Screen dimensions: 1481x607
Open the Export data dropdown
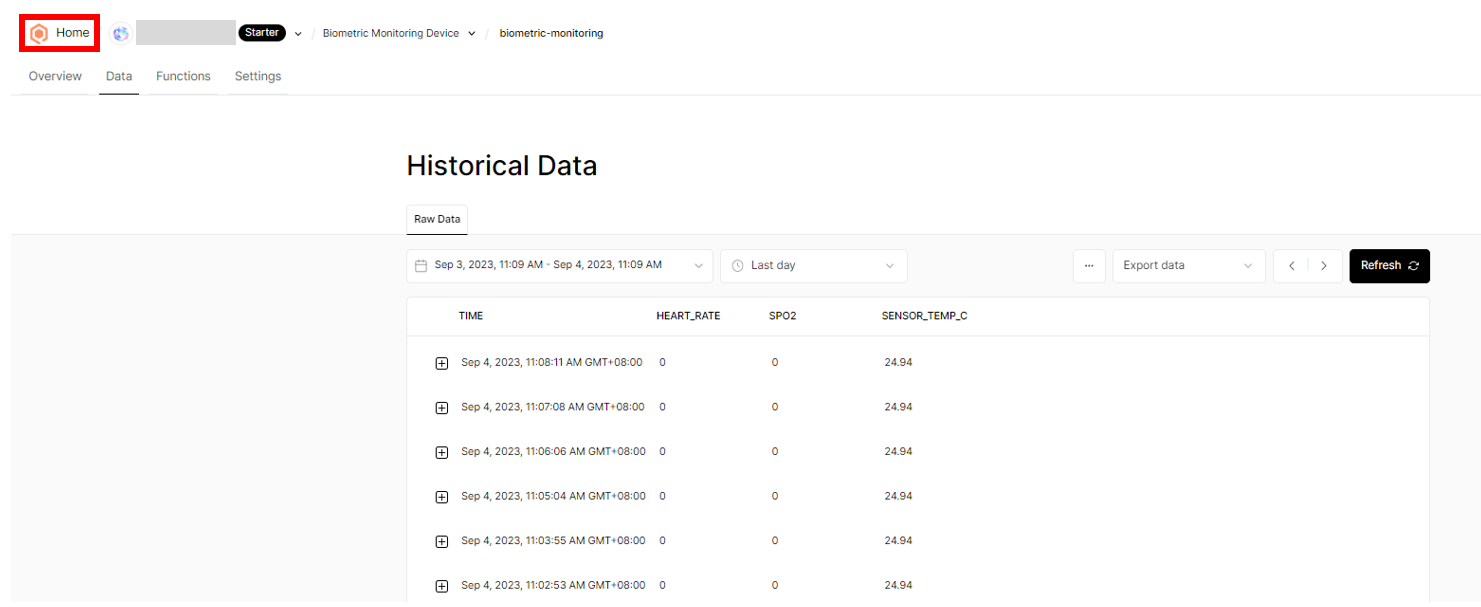tap(1189, 266)
